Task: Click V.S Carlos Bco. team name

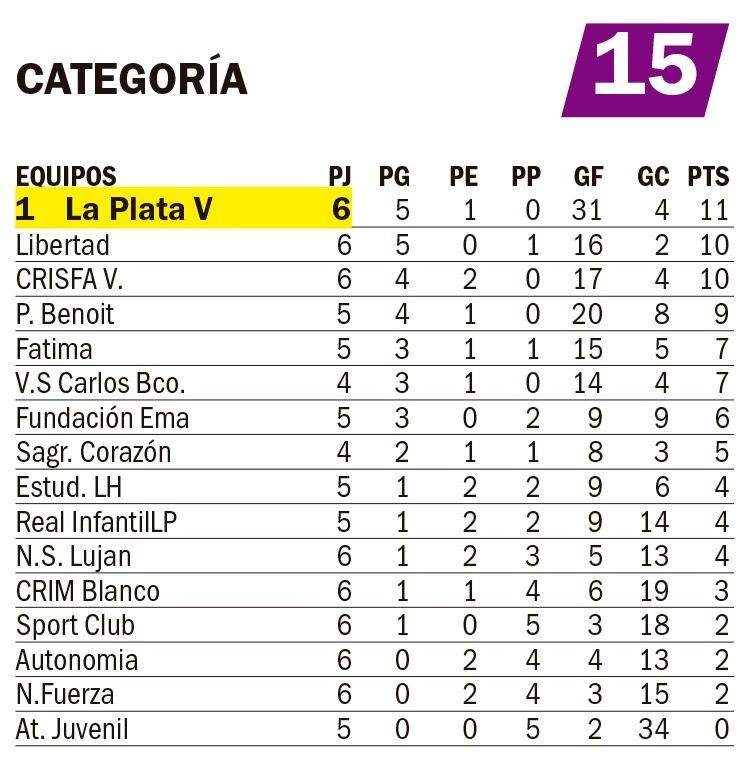Action: 101,384
